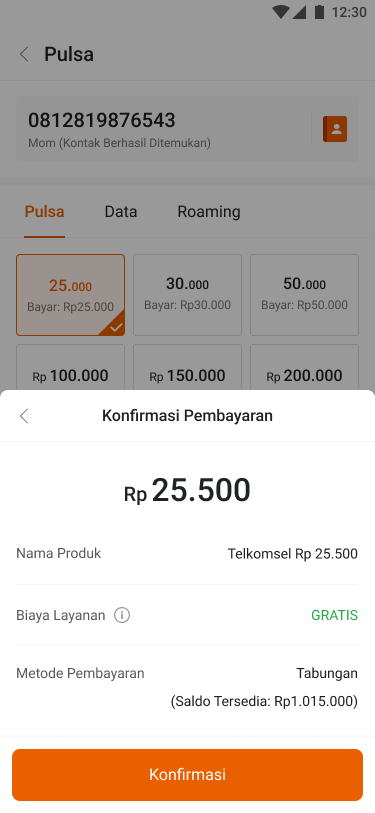Tap the Biaya Layanan info icon
The height and width of the screenshot is (813, 375).
click(122, 615)
